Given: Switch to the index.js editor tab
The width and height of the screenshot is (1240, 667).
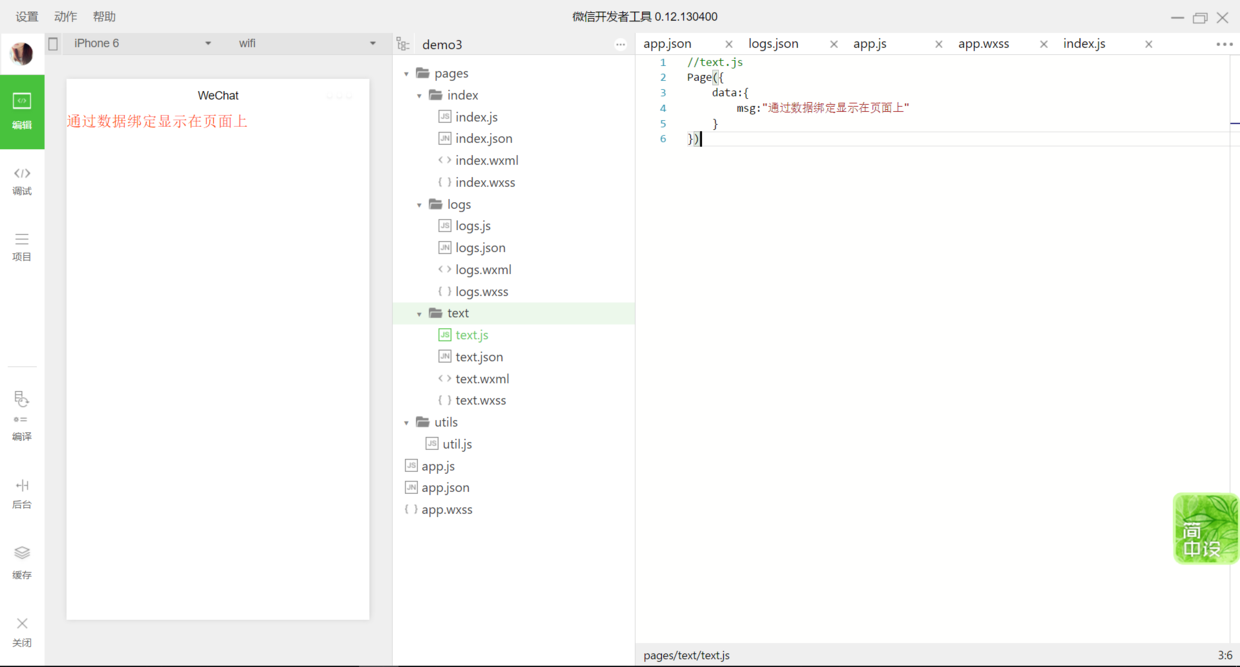Looking at the screenshot, I should 1084,44.
